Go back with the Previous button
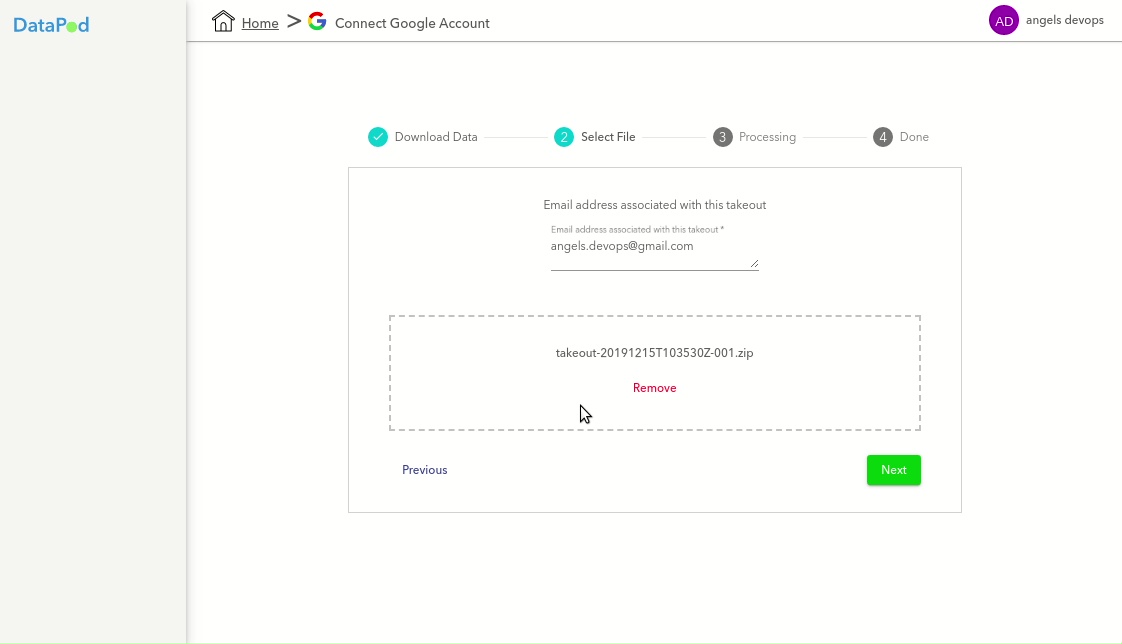The image size is (1122, 644). (x=424, y=470)
